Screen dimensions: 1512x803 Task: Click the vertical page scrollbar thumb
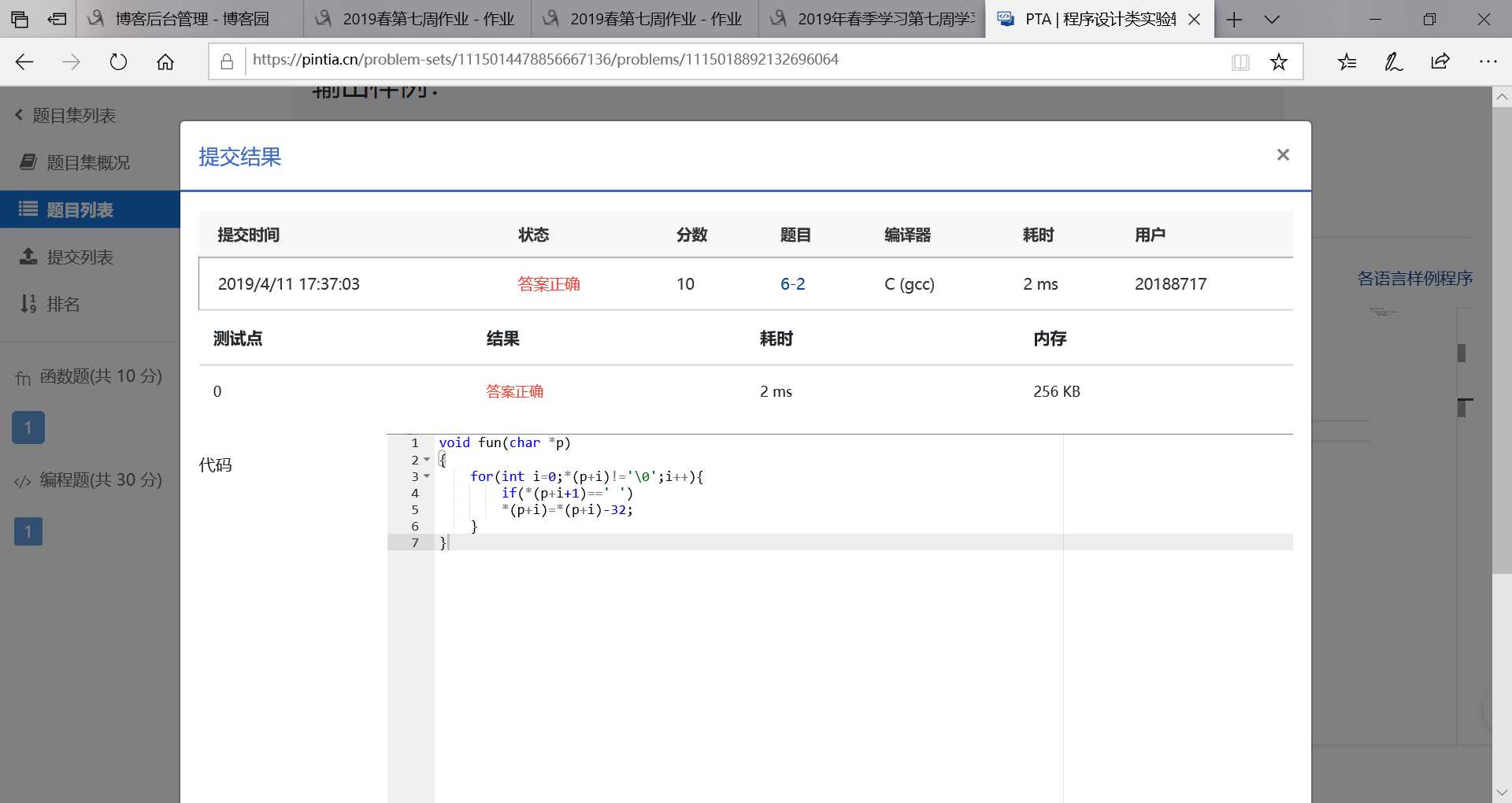pos(1502,340)
